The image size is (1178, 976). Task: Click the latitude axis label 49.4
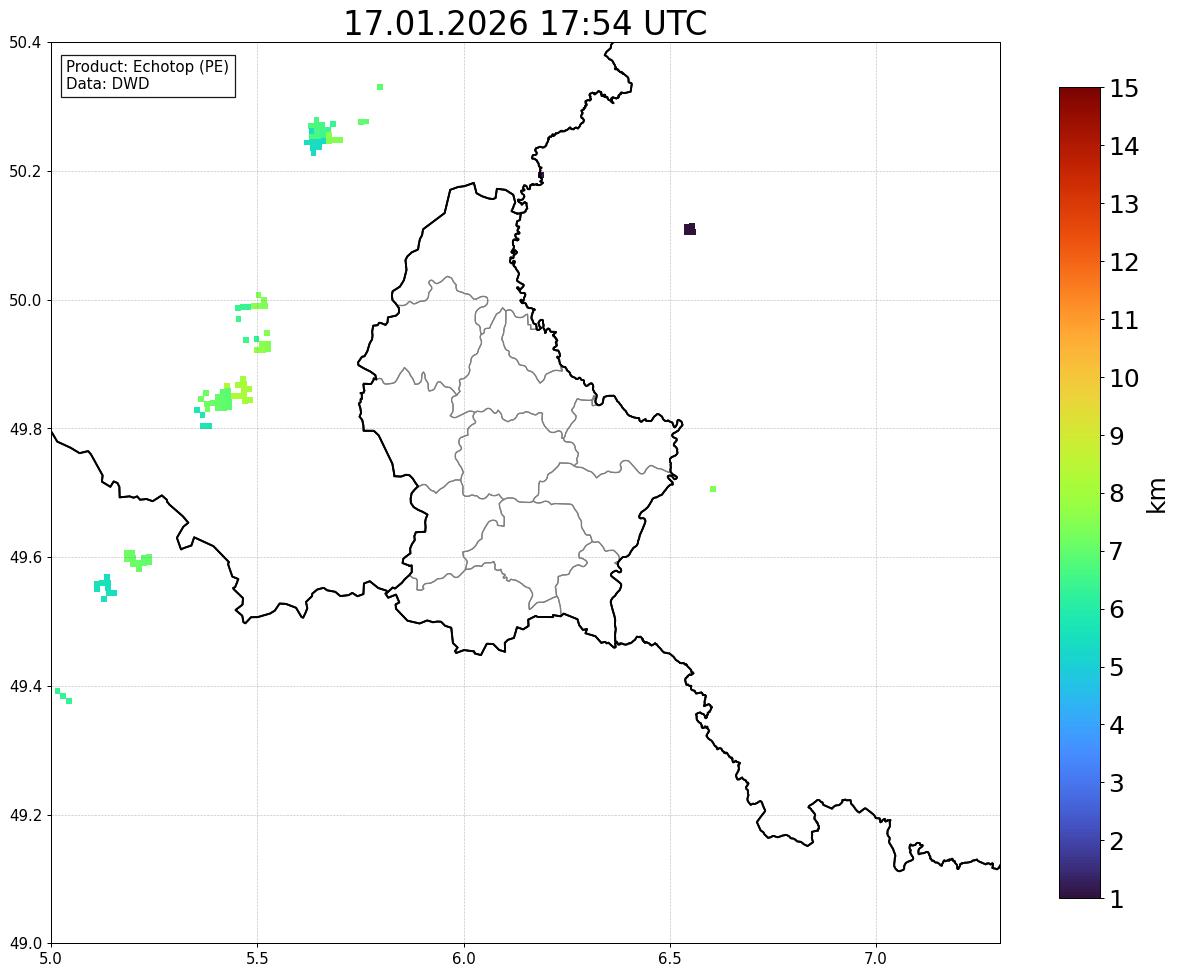point(25,686)
